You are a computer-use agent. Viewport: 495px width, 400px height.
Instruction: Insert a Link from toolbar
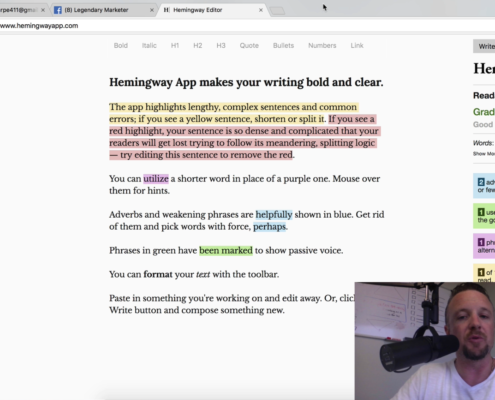coord(357,46)
